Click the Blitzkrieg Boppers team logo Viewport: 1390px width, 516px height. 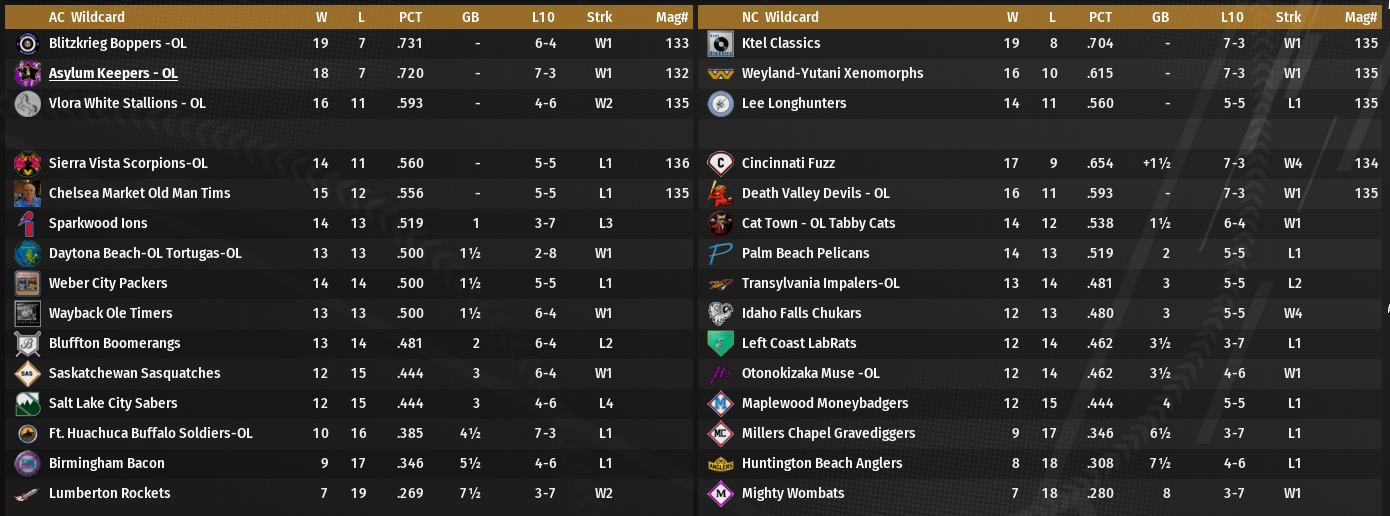tap(27, 43)
